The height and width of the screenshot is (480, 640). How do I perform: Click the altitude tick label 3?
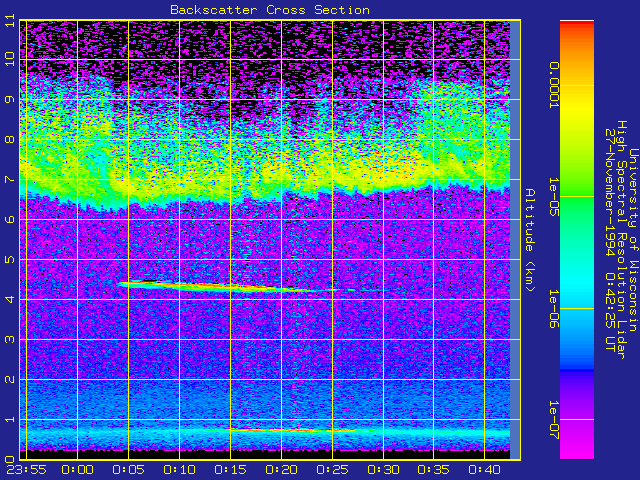10,339
